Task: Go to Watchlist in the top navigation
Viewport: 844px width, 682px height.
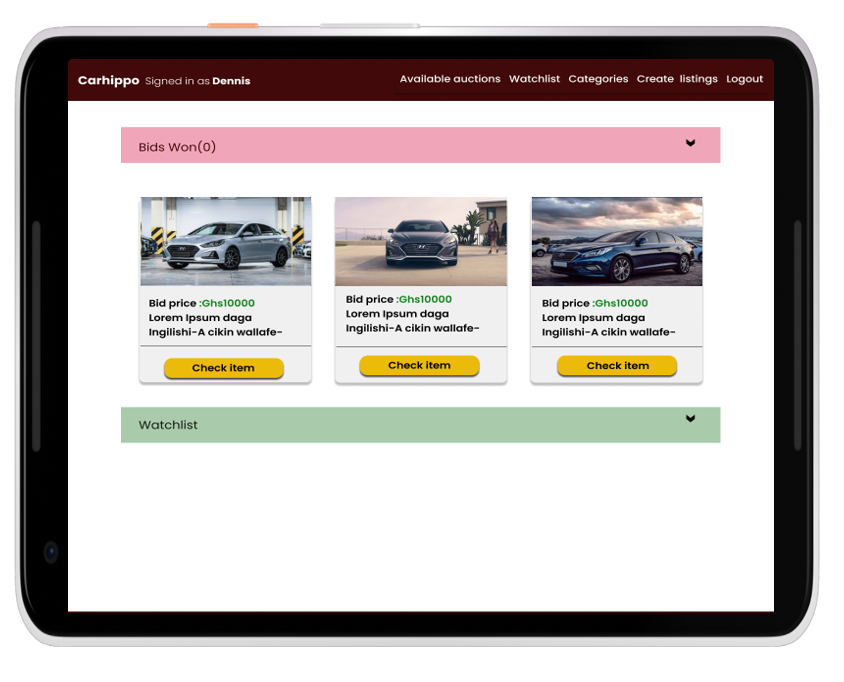Action: tap(534, 79)
